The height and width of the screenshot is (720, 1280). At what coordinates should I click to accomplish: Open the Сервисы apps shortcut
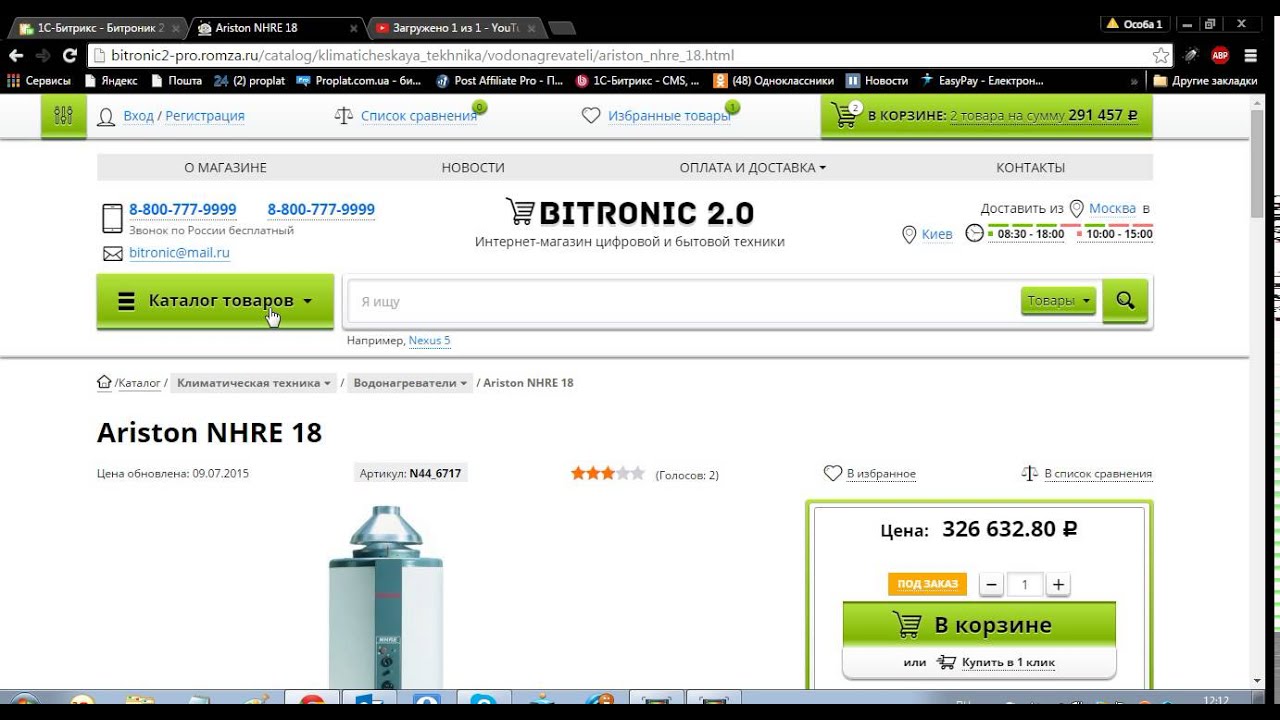(39, 81)
